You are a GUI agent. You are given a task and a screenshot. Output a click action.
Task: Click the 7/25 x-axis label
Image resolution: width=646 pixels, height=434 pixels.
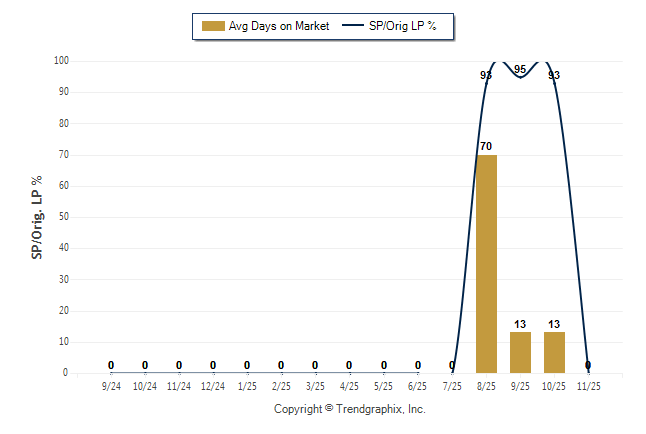click(452, 385)
